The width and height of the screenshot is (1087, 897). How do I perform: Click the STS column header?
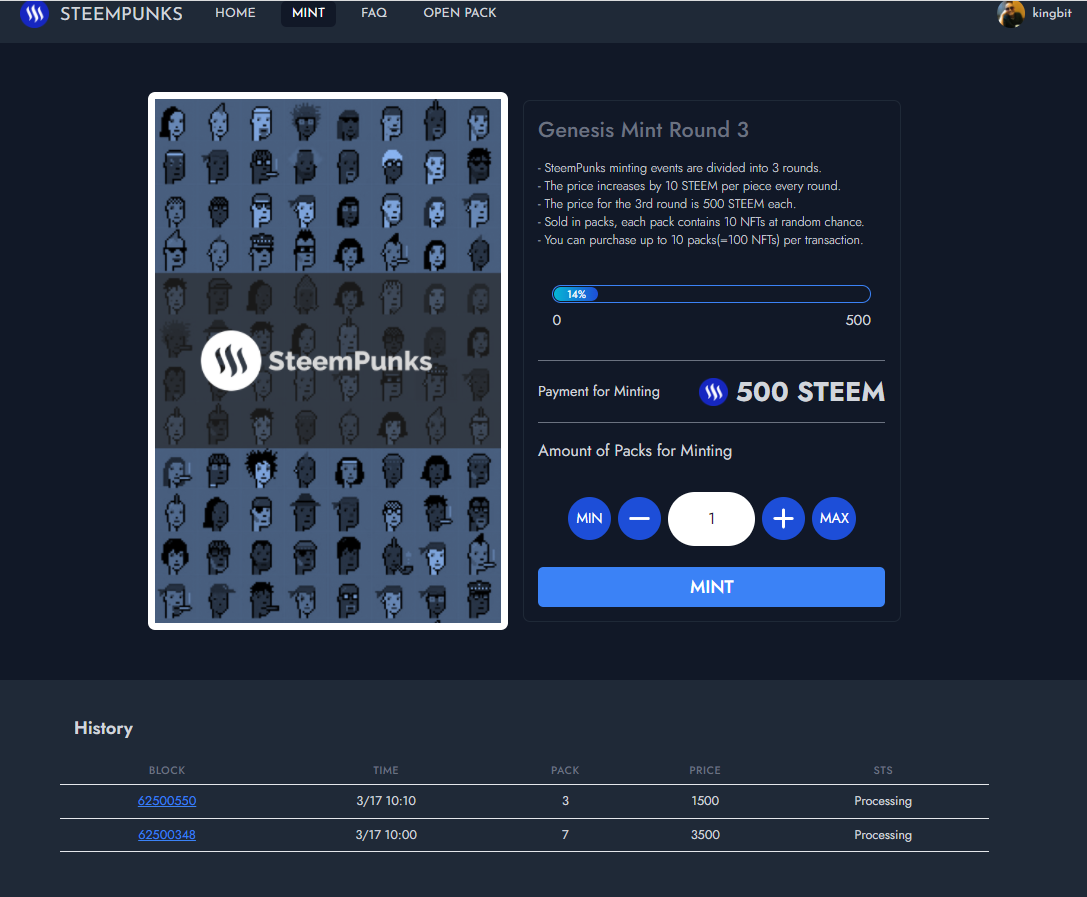882,770
